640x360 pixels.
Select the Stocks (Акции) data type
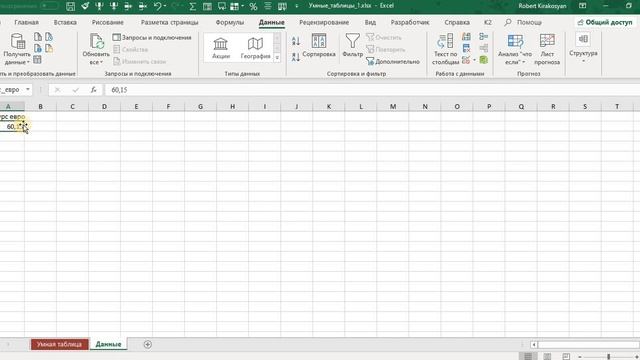220,48
